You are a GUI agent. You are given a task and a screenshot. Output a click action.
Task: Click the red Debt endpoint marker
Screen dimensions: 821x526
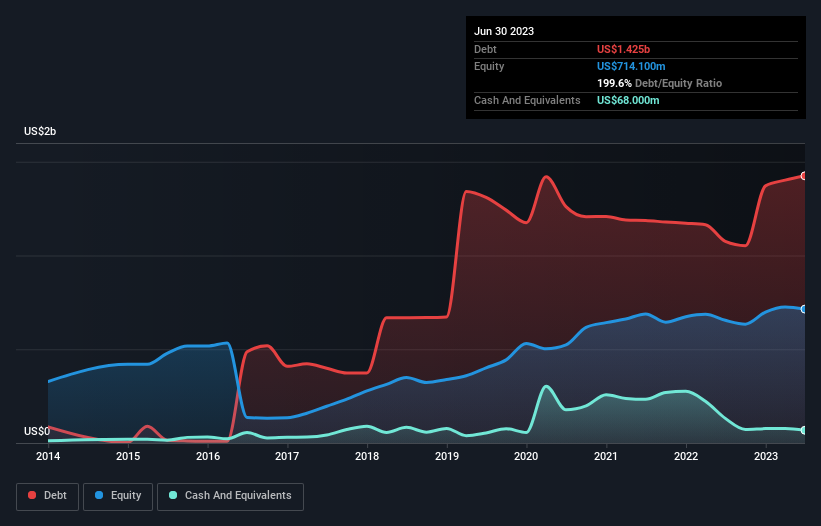pos(804,176)
